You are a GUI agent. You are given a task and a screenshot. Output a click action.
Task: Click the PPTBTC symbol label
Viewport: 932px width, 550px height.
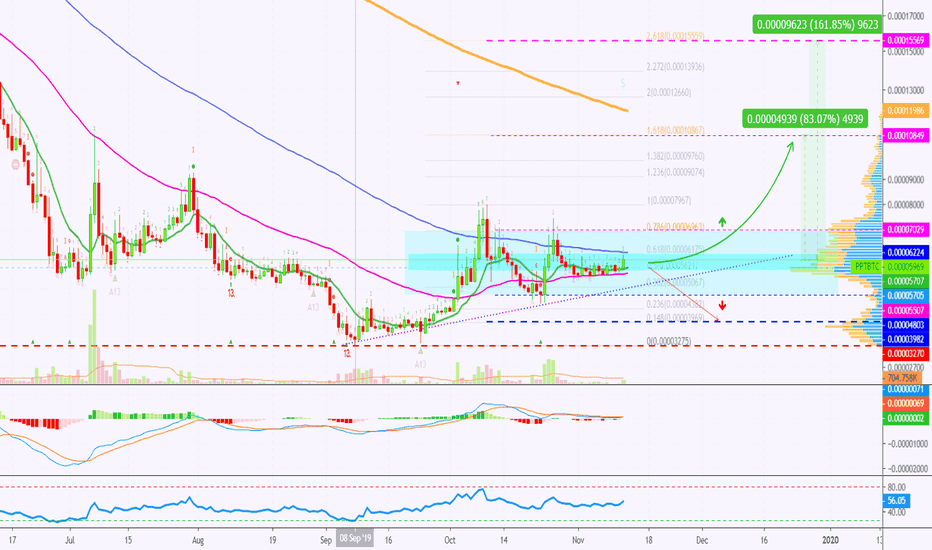tap(867, 267)
